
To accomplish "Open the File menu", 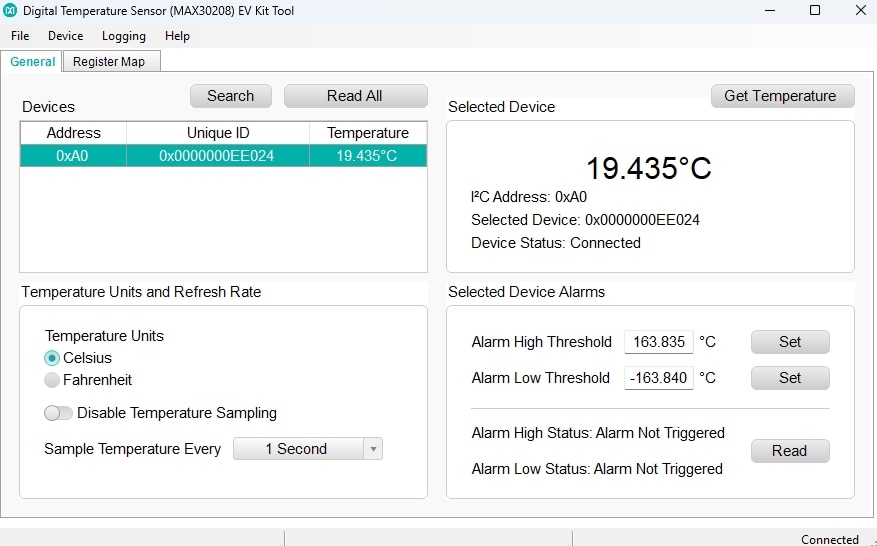I will [x=20, y=36].
